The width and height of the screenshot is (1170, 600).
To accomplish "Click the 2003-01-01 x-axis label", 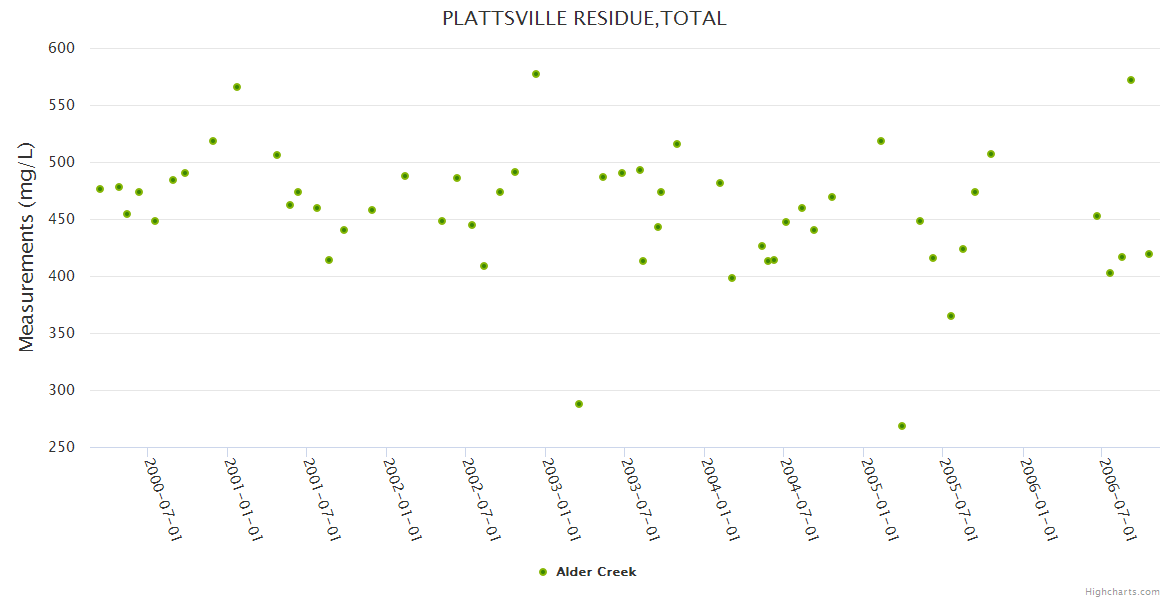I will 561,500.
